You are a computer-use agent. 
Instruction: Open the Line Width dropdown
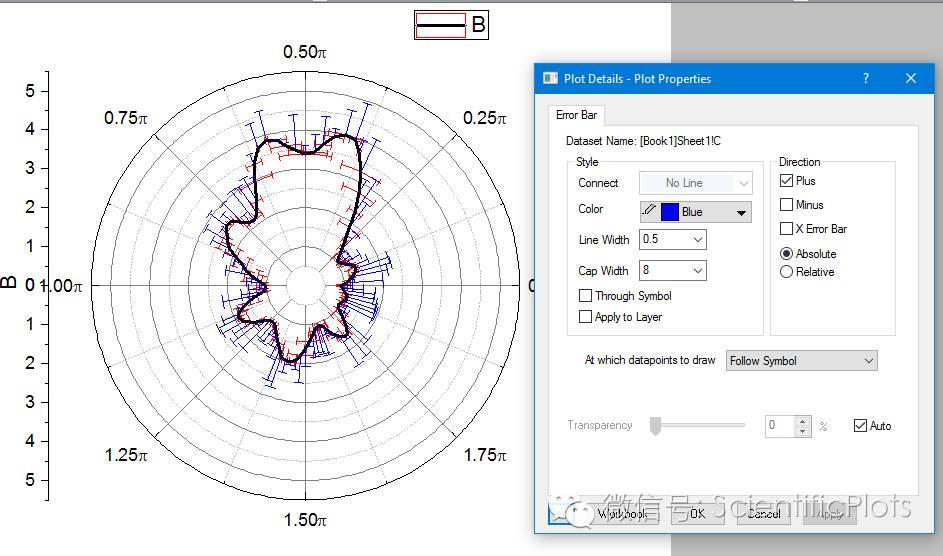point(697,240)
